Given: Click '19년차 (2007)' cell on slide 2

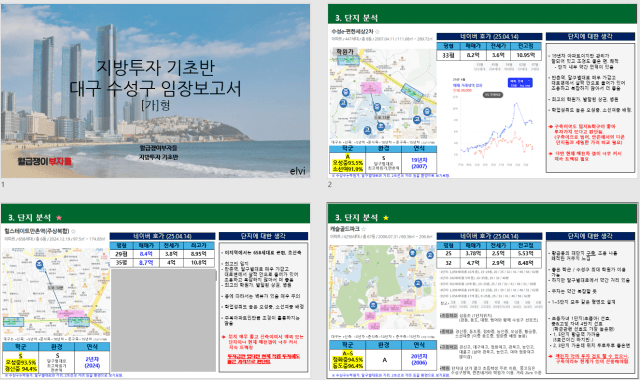Looking at the screenshot, I should (419, 163).
